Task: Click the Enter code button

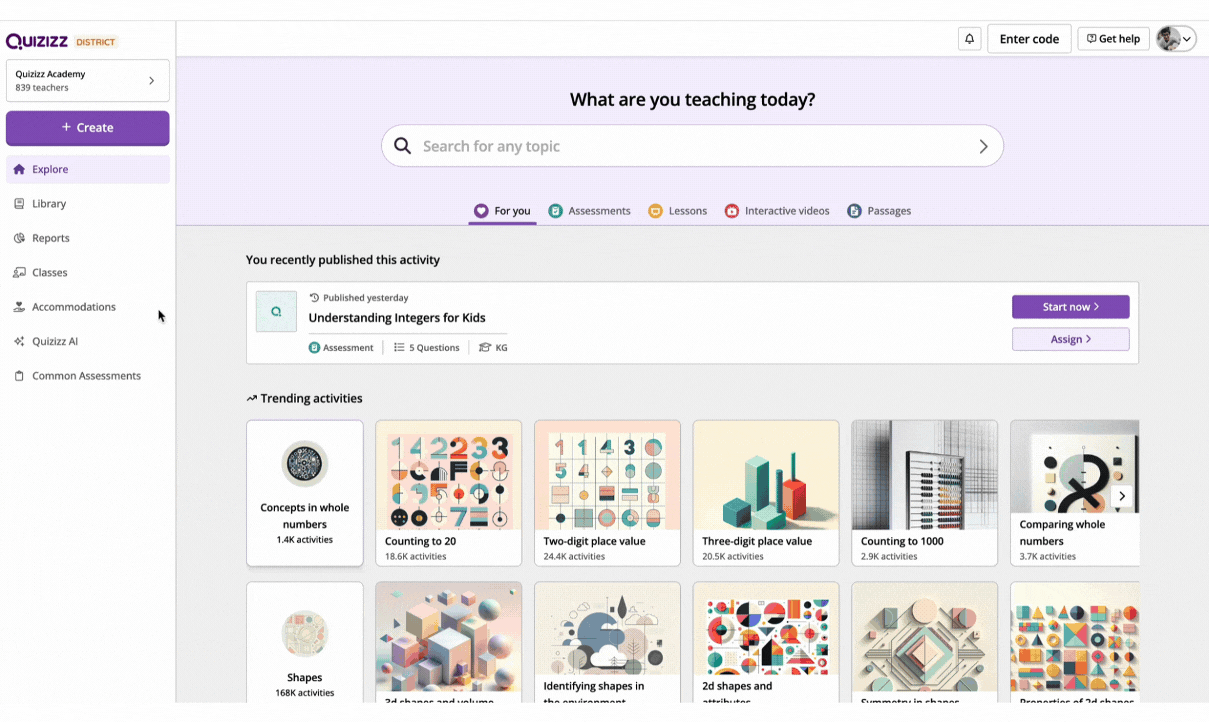Action: click(1029, 39)
